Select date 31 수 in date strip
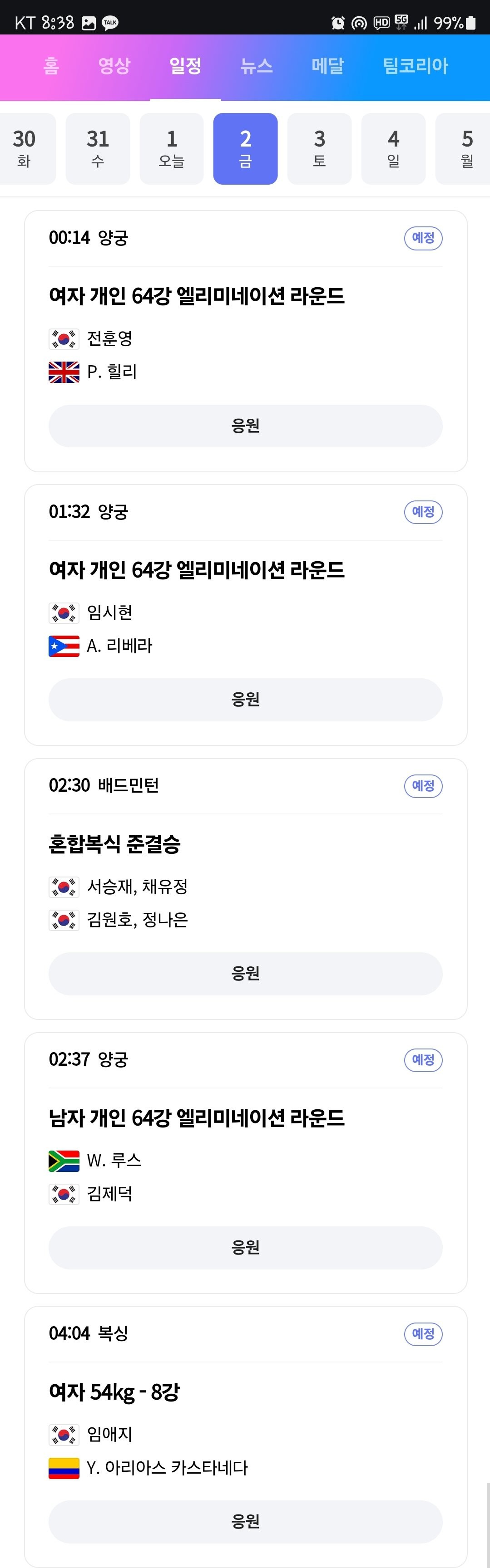The height and width of the screenshot is (1568, 490). coord(98,148)
